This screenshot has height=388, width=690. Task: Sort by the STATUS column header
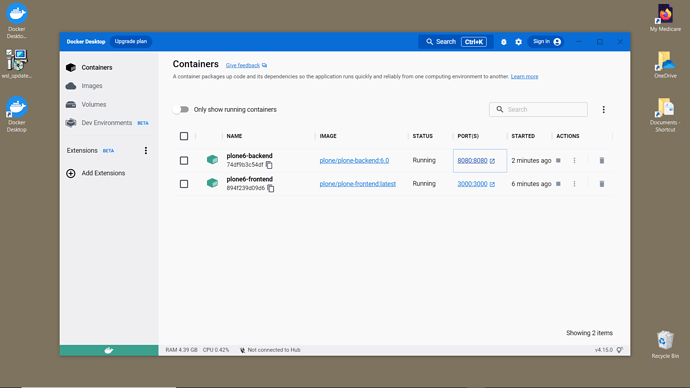point(422,136)
